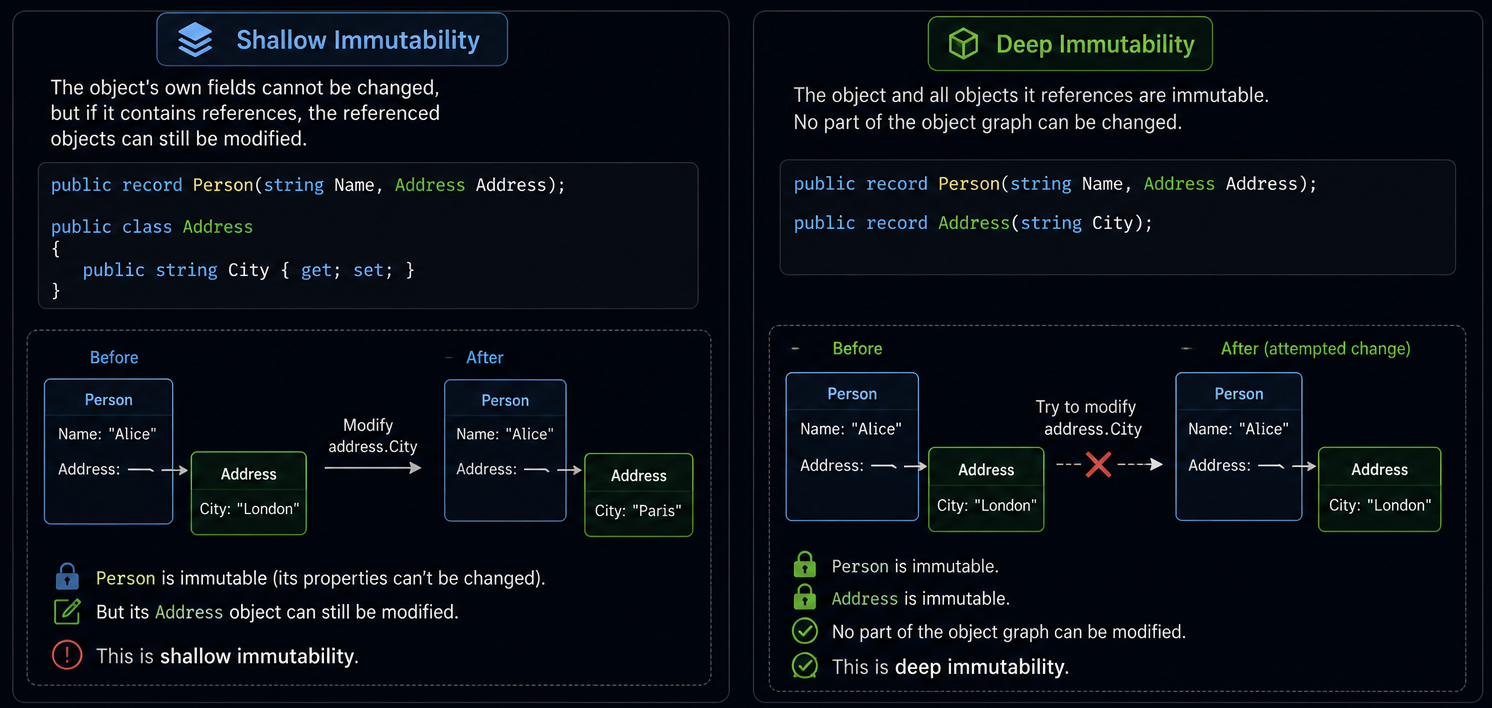Click 'Name: "Alice"' in the Shallow panel Before Person box

pyautogui.click(x=107, y=434)
